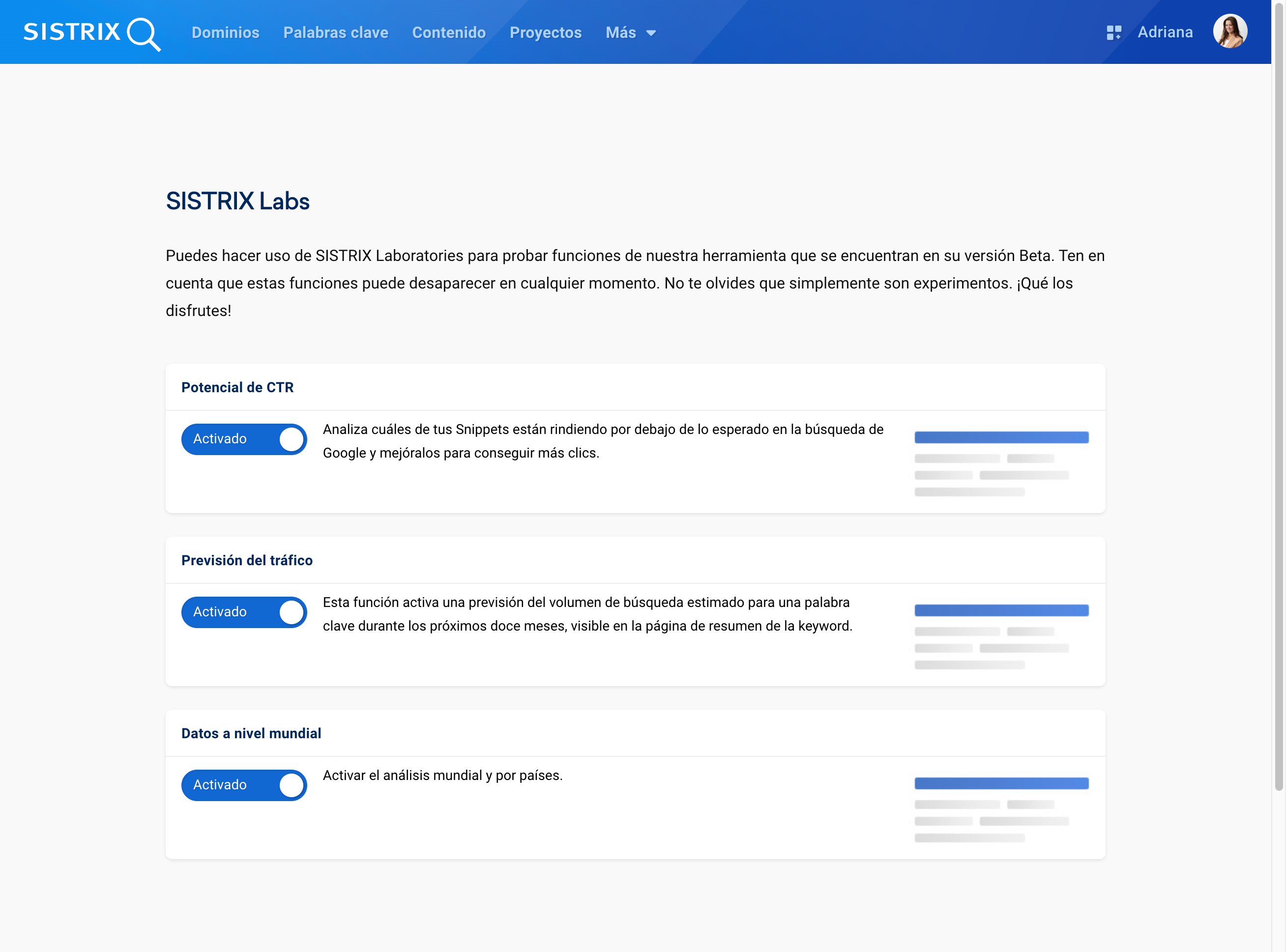Click Adriana's profile avatar picture
Screen dimensions: 1286x952
click(x=1230, y=31)
